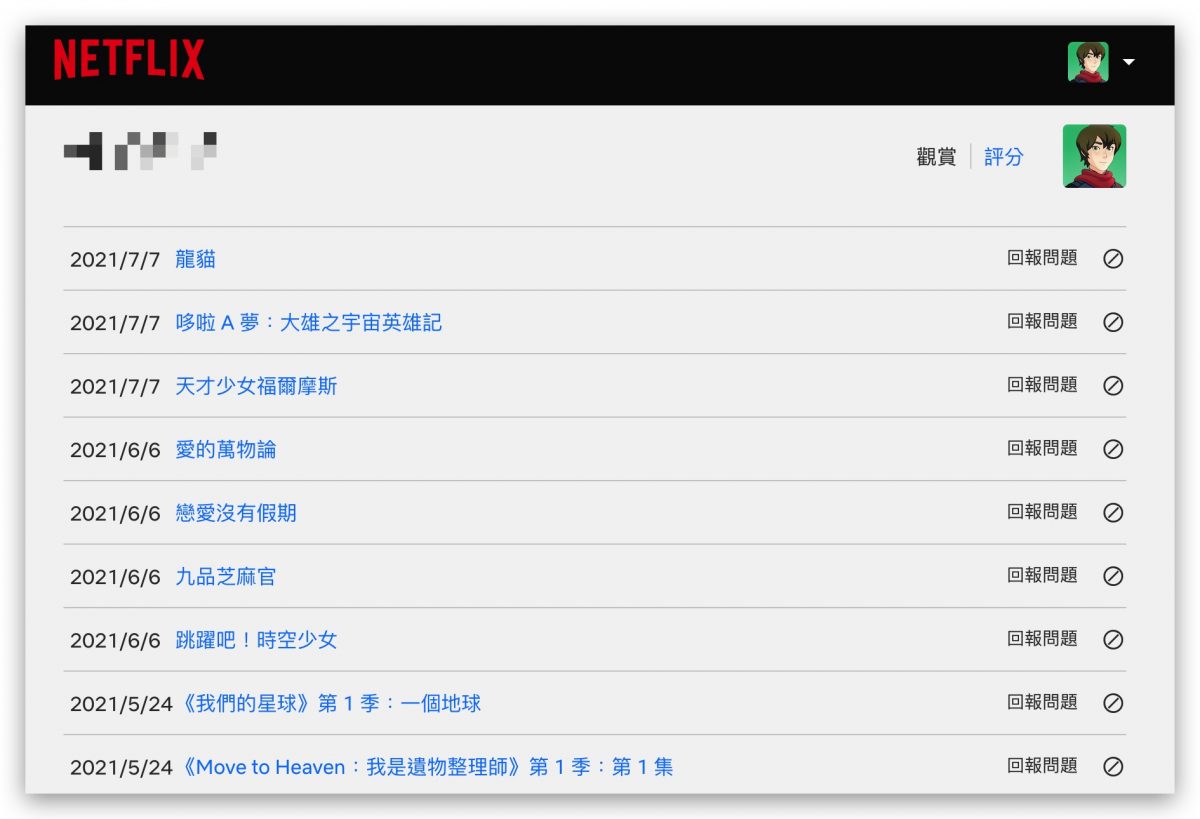Open the 戀愛沒有假期 link
Screen dimensions: 1200x819
[x=236, y=513]
